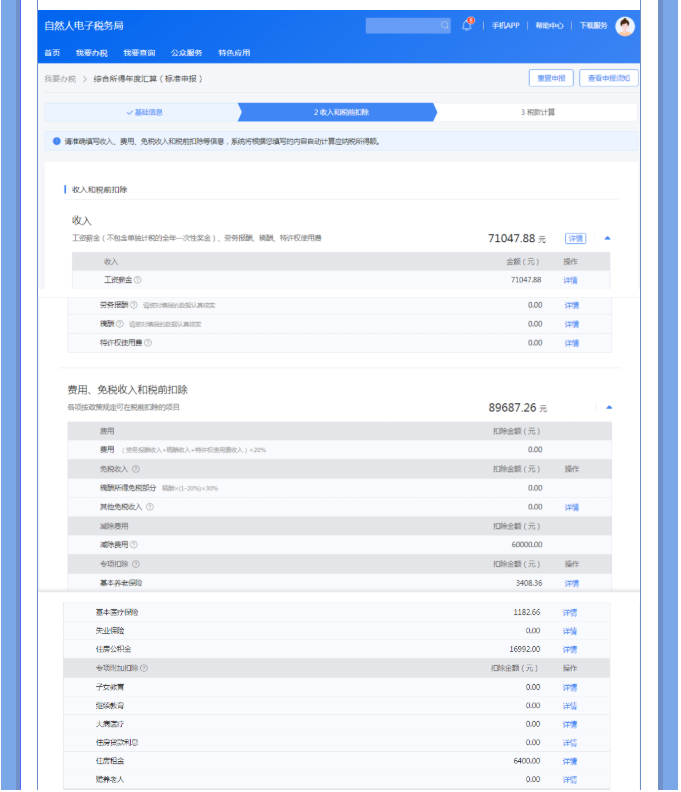The image size is (681, 792).
Task: Click help icon next to 专项附加扣除 header
Action: (144, 668)
